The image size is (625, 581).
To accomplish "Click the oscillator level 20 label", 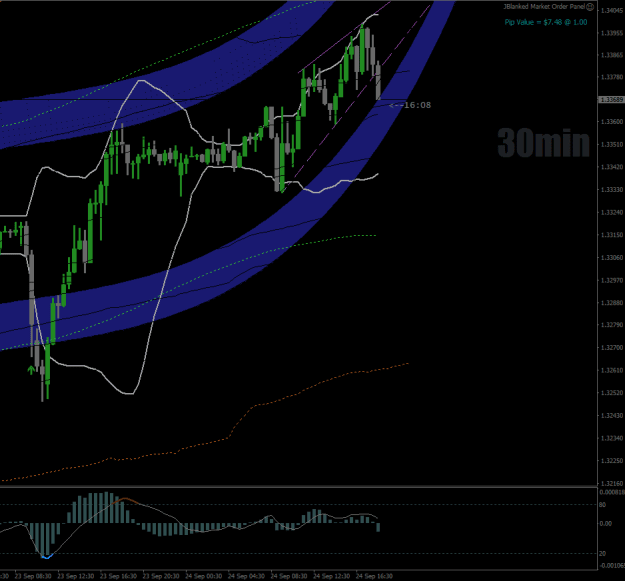I will [x=602, y=554].
